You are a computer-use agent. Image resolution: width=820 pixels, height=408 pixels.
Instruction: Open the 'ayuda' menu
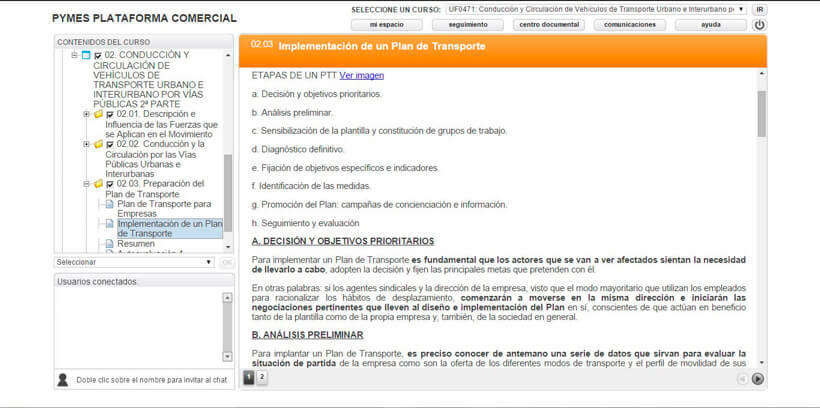tap(711, 25)
